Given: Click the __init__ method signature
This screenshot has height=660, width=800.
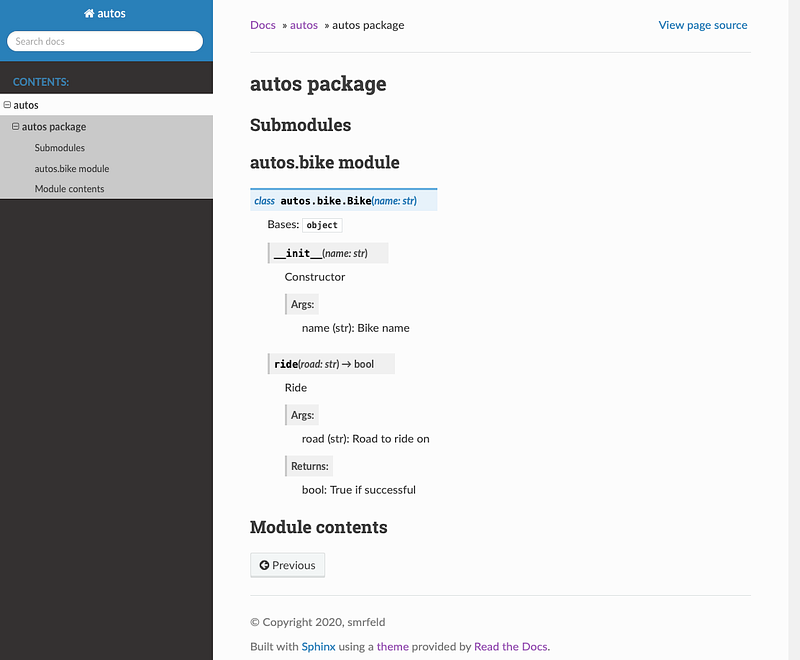Looking at the screenshot, I should point(328,253).
